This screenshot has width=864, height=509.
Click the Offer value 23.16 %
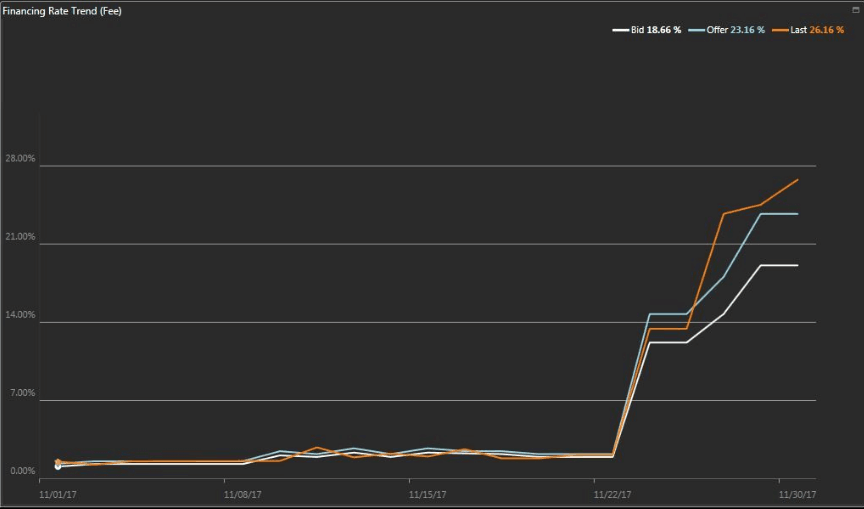(748, 30)
